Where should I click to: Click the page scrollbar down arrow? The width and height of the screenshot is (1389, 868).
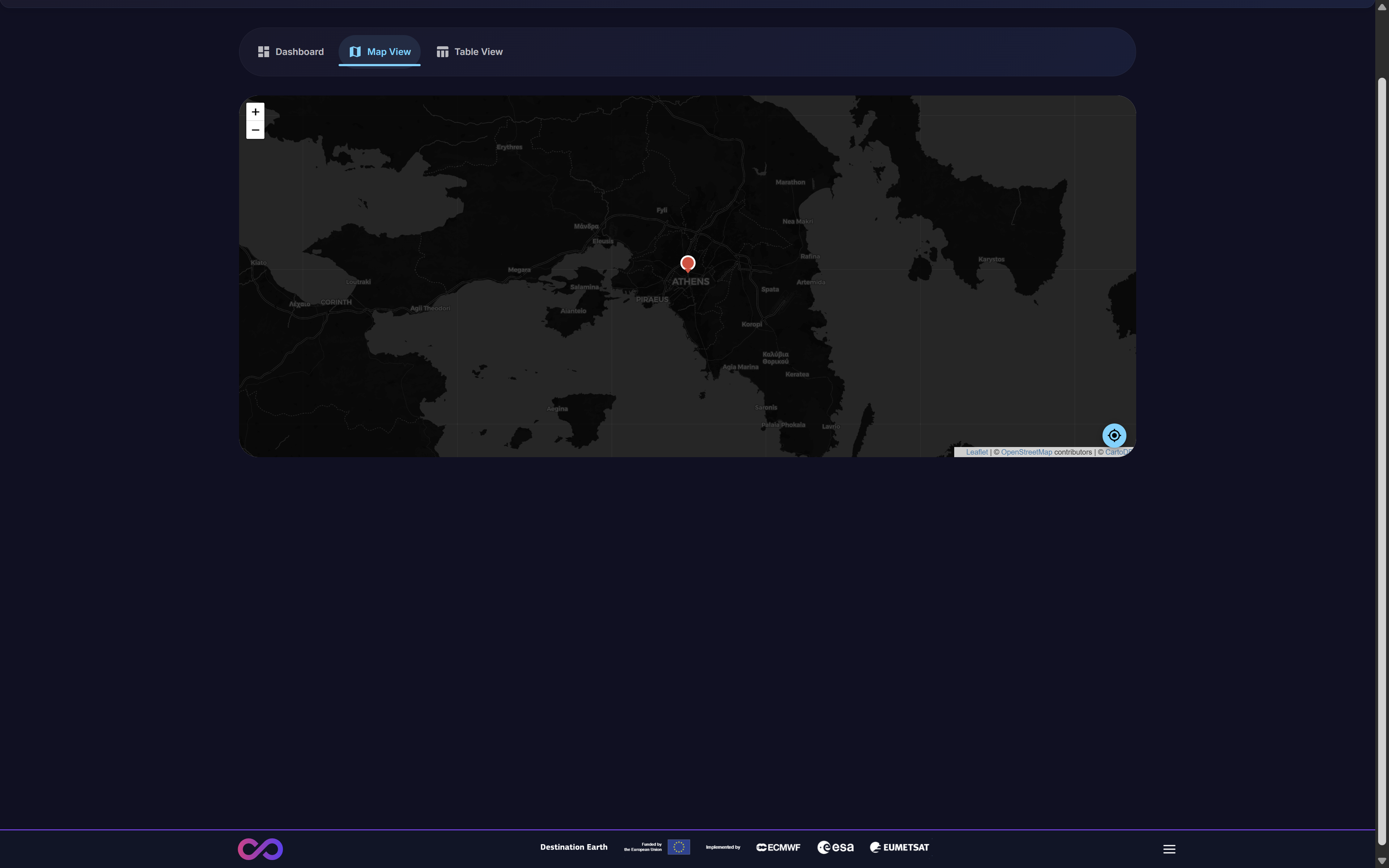tap(1381, 860)
